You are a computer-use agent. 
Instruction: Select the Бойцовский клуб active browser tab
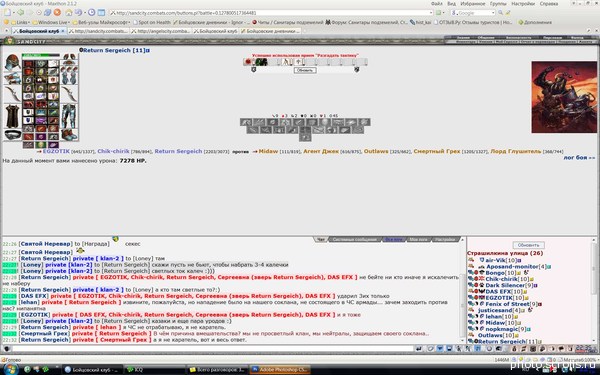point(39,31)
